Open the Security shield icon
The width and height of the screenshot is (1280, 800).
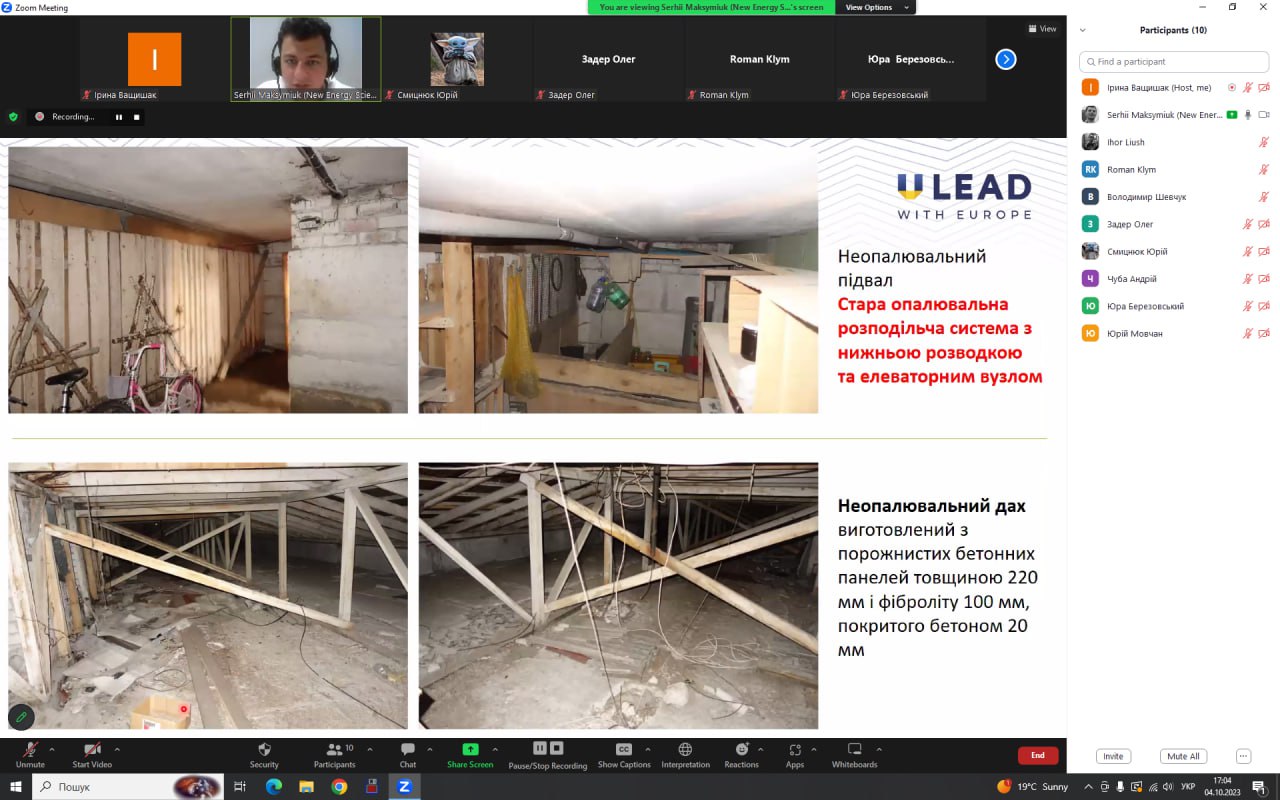(x=264, y=750)
